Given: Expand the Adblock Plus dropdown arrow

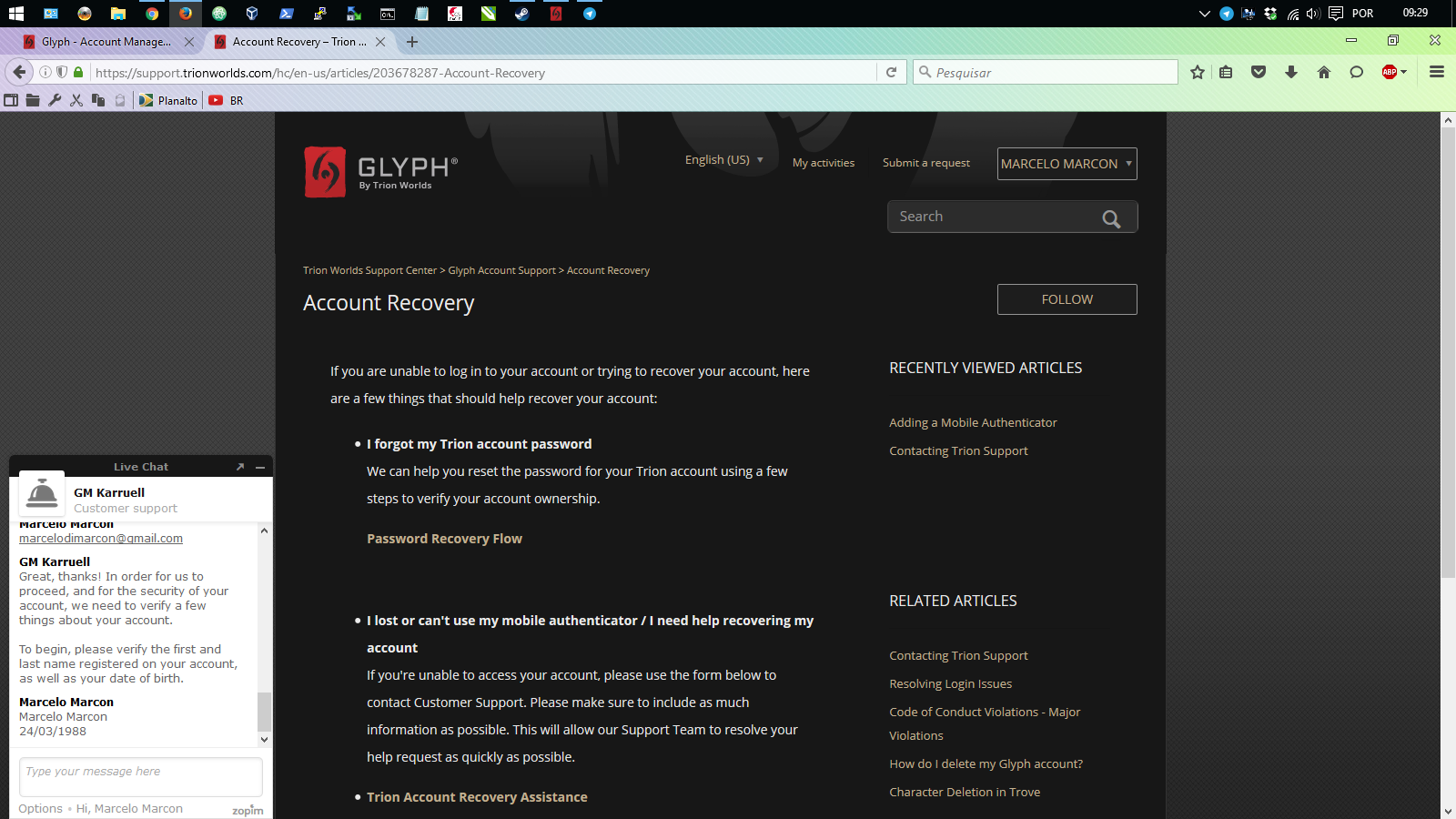Looking at the screenshot, I should point(1404,72).
